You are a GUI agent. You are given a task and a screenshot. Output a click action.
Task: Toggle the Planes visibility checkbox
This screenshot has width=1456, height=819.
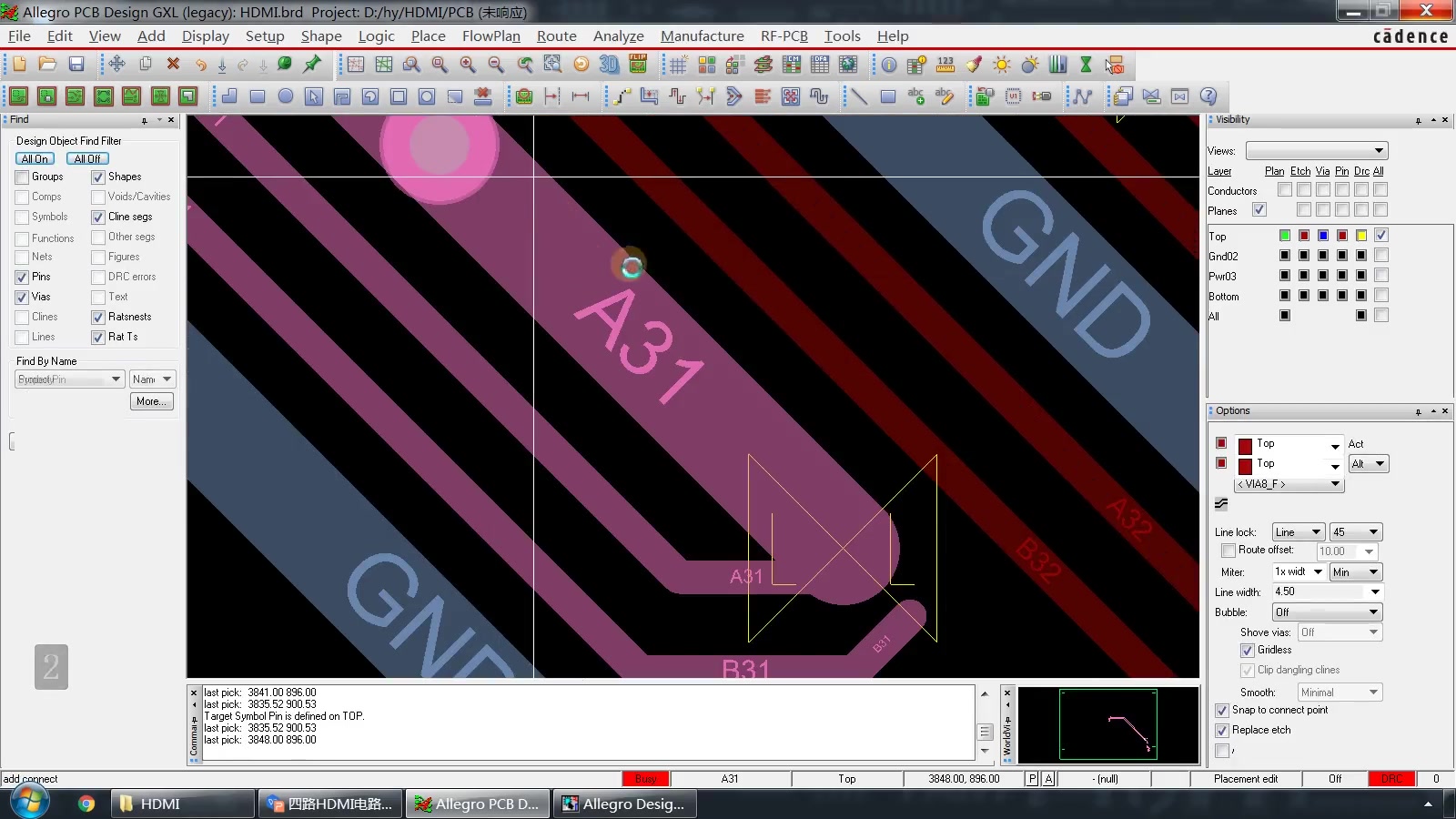point(1259,210)
